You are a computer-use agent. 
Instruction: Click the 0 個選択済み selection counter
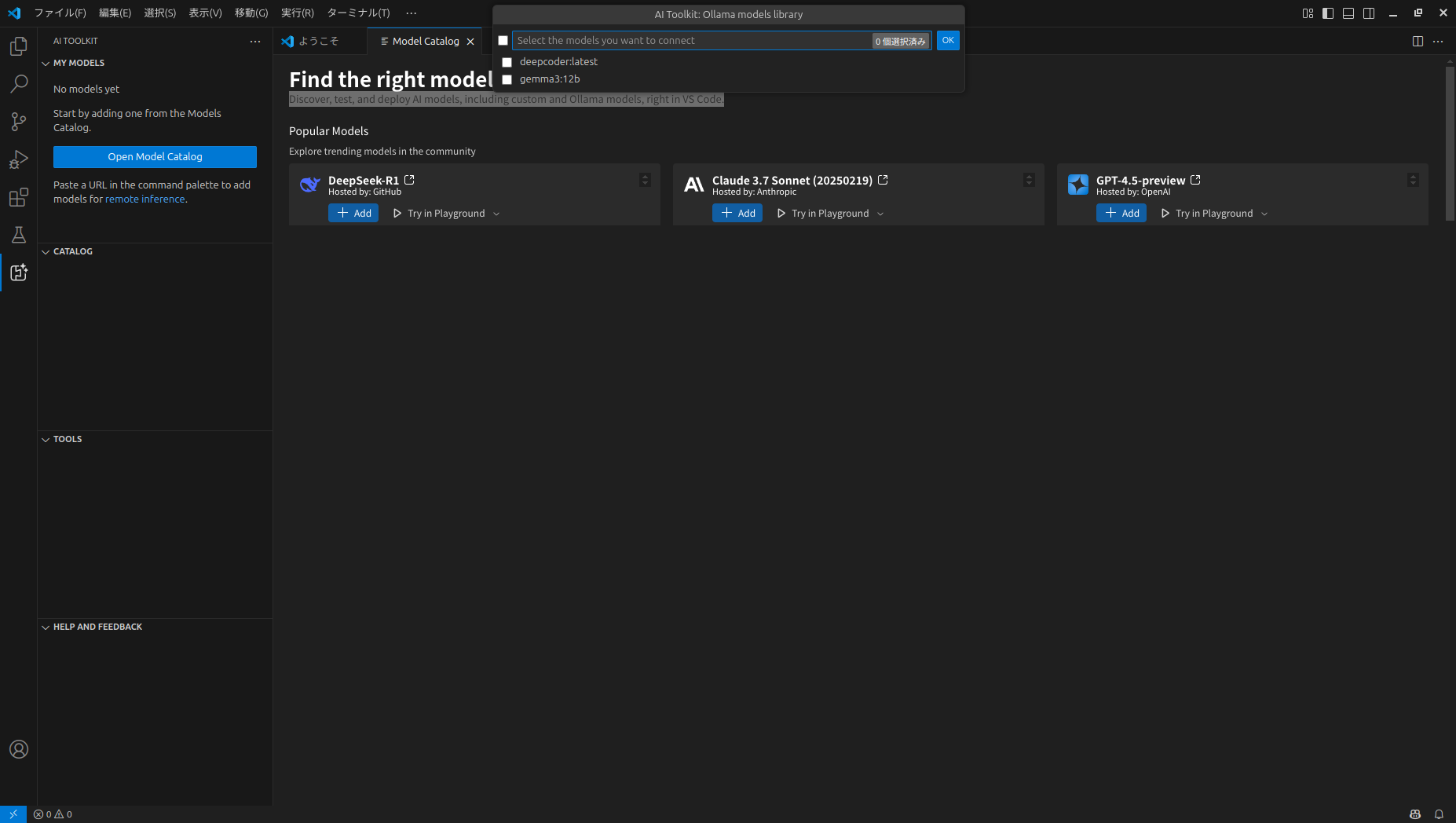point(901,42)
